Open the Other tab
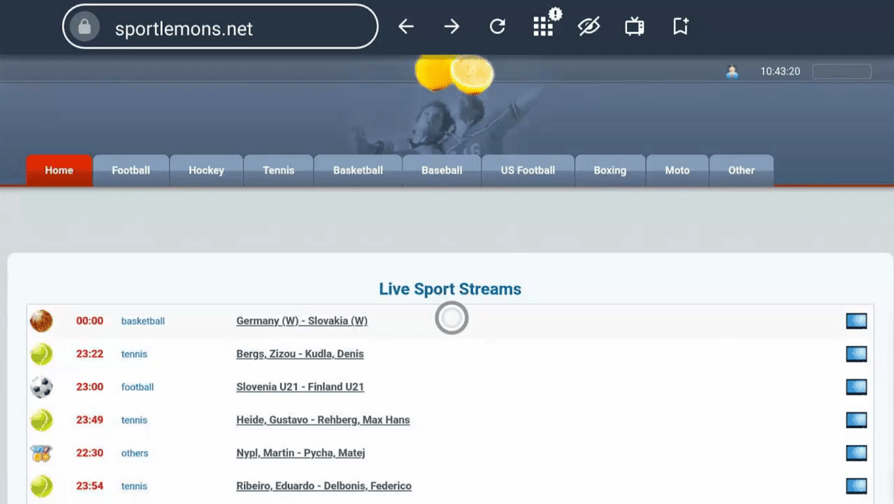Viewport: 894px width, 504px height. [741, 170]
